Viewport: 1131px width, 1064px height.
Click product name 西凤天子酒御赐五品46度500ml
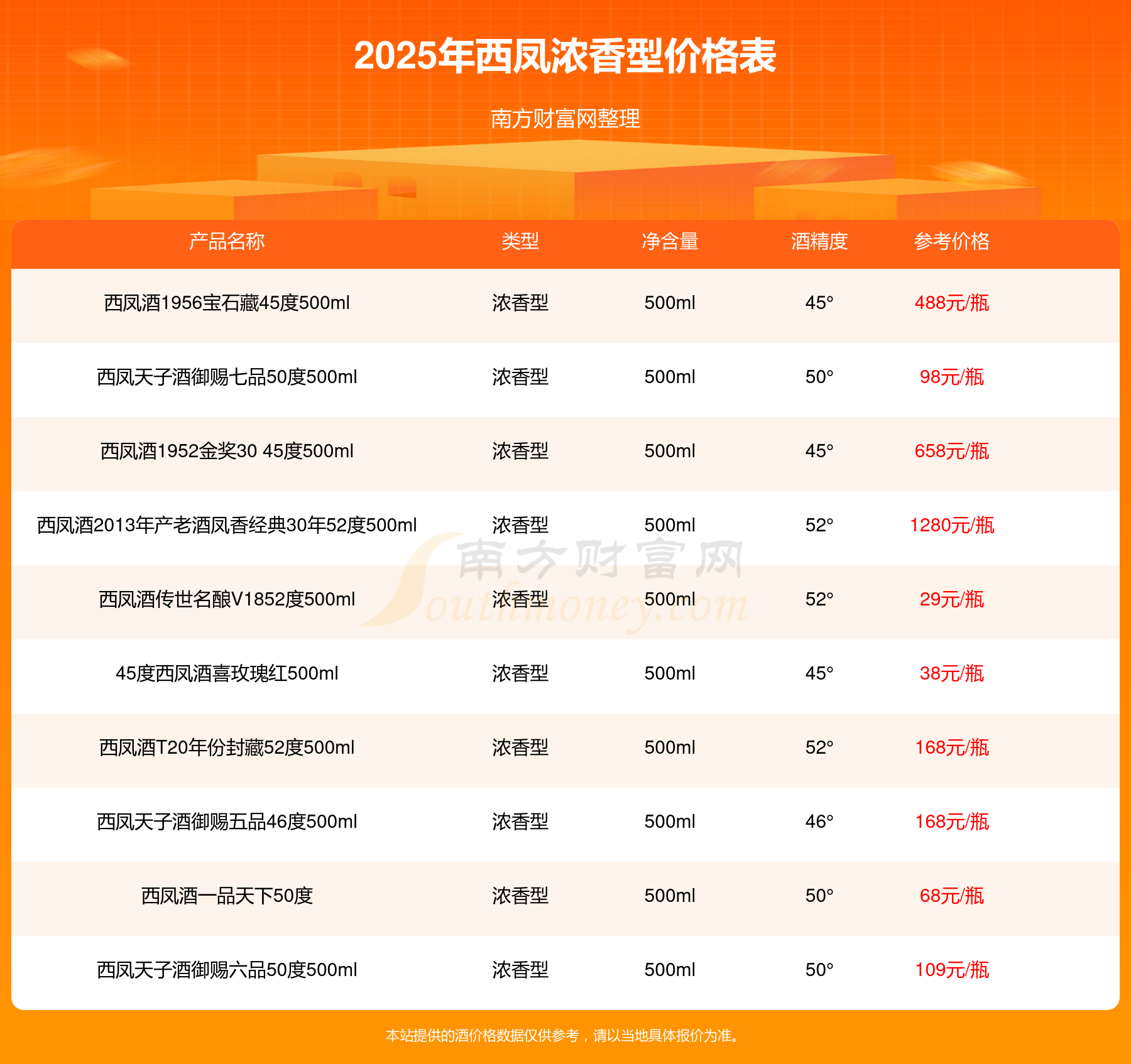coord(227,822)
